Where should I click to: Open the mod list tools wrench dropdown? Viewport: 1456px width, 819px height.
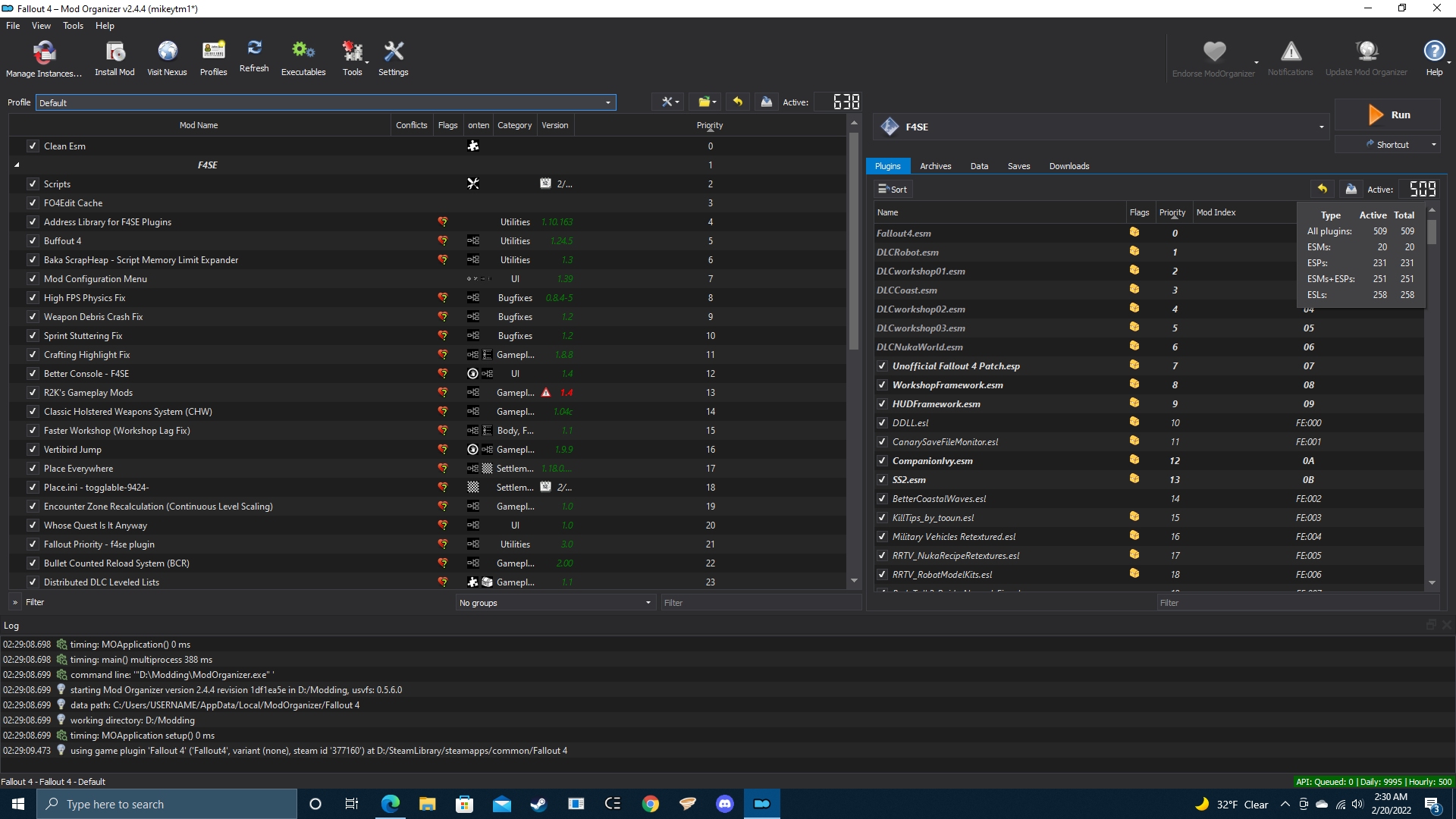[x=670, y=102]
